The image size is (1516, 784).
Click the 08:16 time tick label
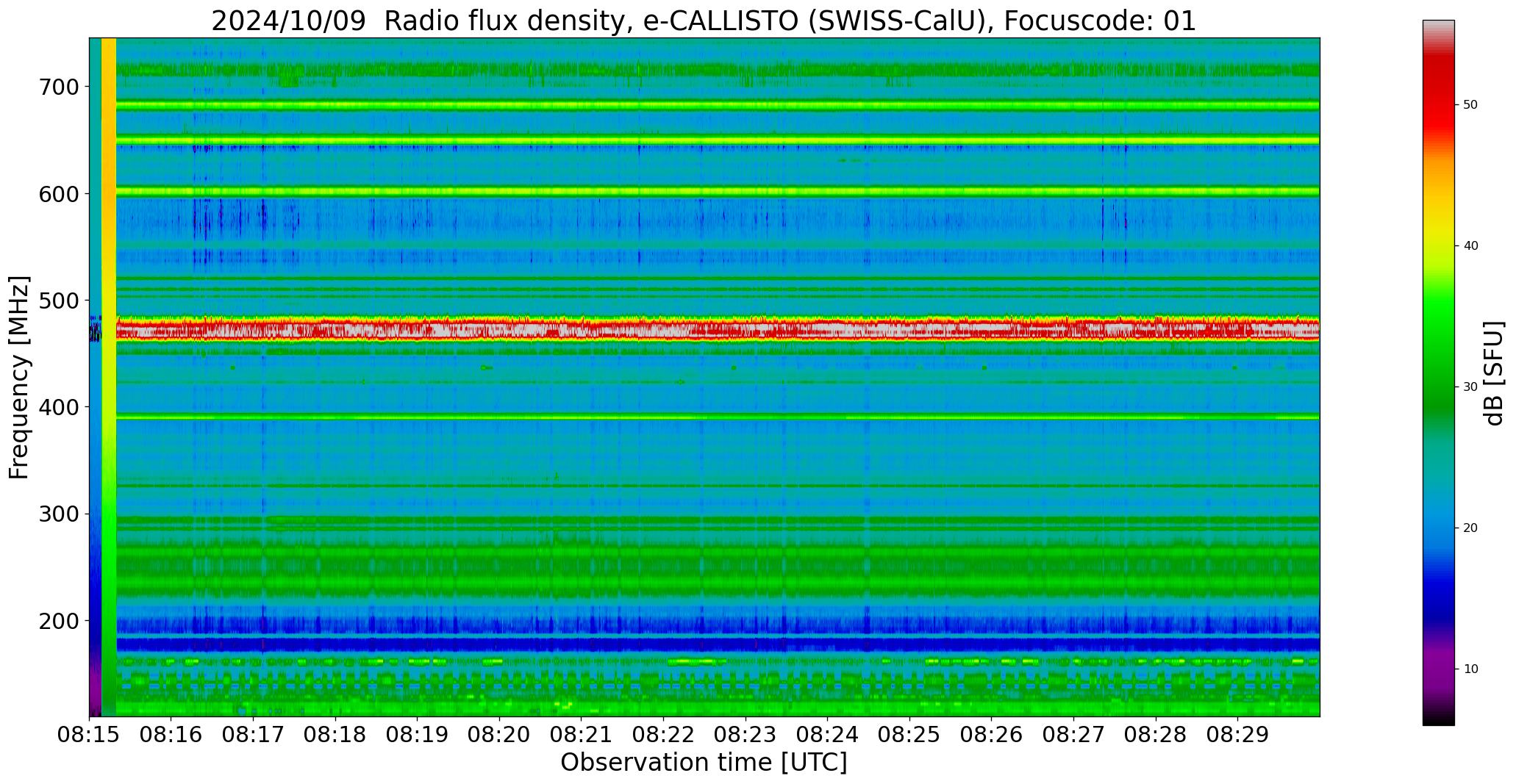click(171, 735)
